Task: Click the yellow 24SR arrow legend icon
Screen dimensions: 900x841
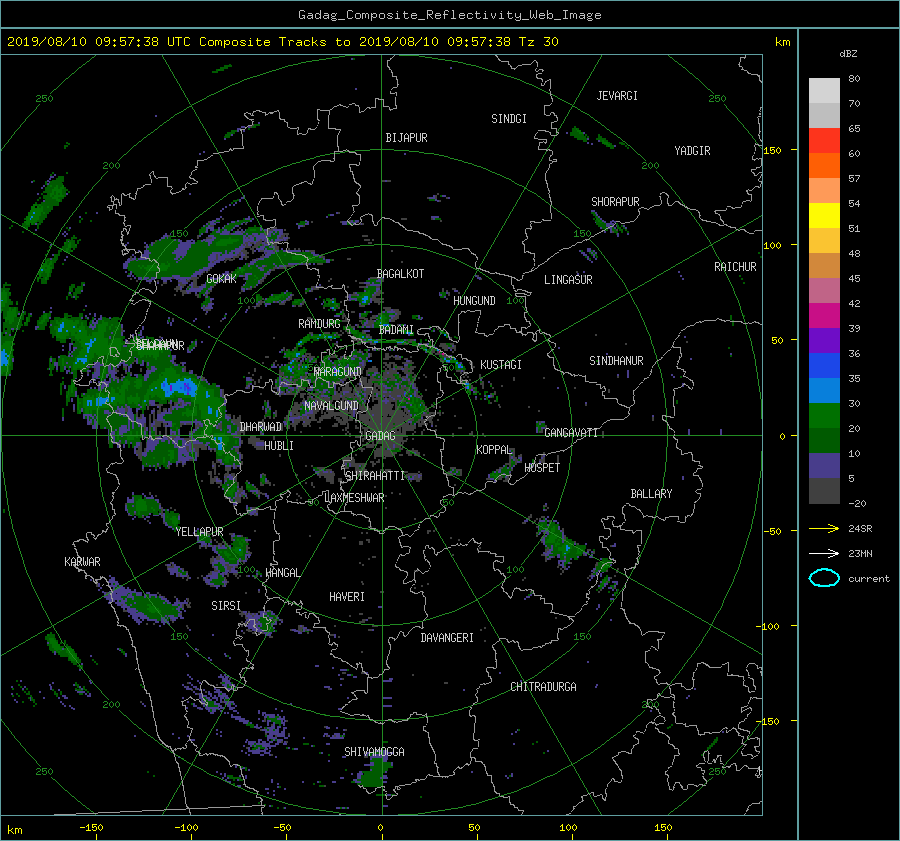Action: tap(824, 529)
